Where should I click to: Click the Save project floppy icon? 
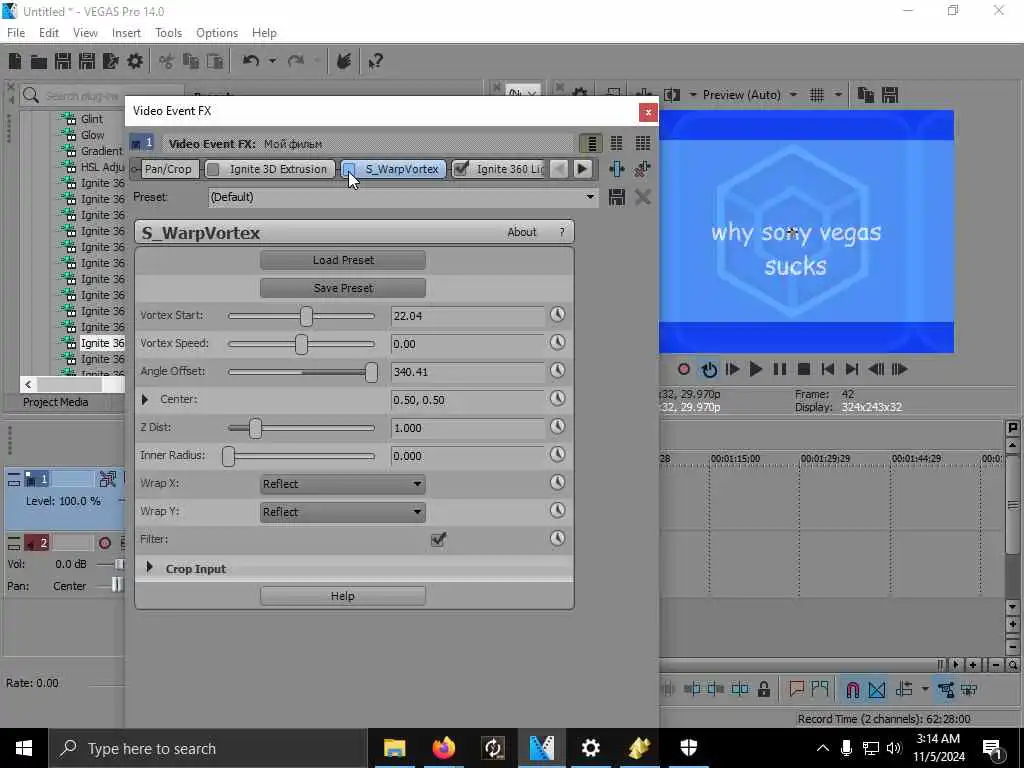63,61
